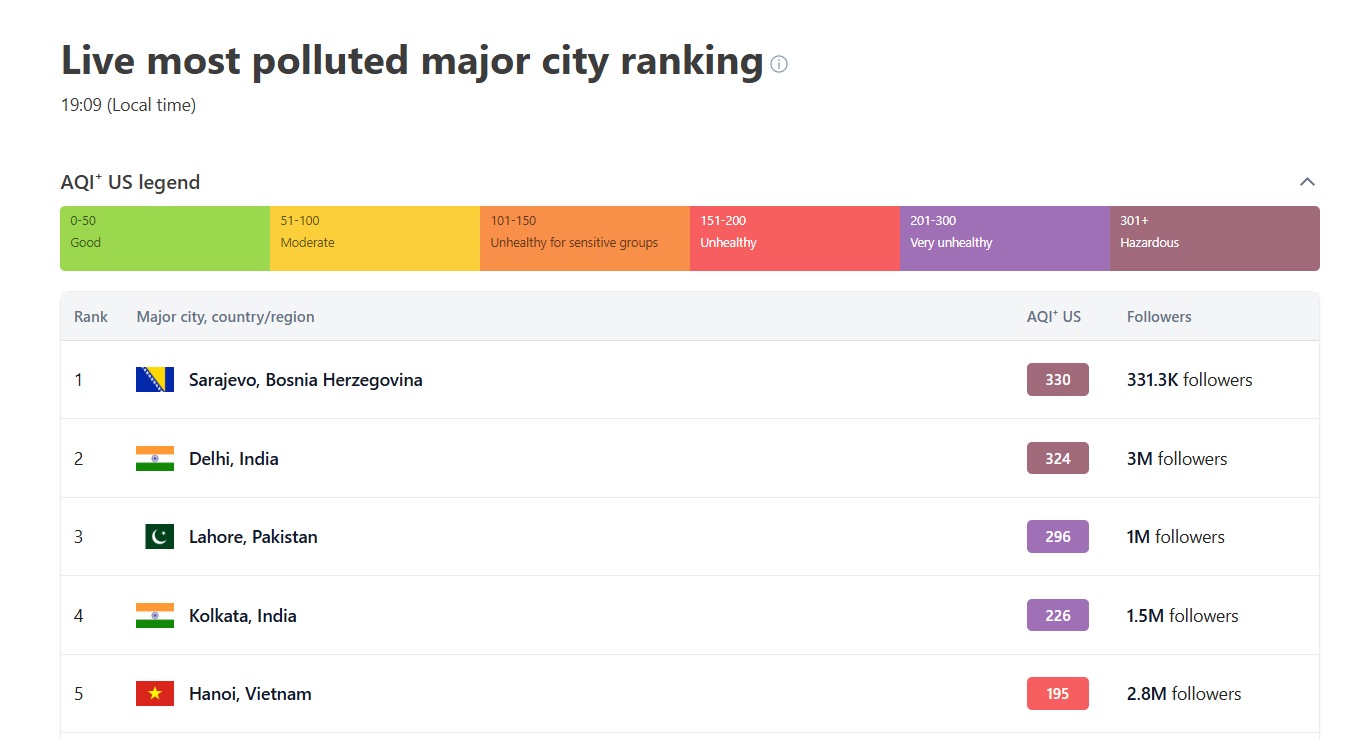Click the Vietnam flag icon
Screen dimensions: 1368x739
point(155,694)
